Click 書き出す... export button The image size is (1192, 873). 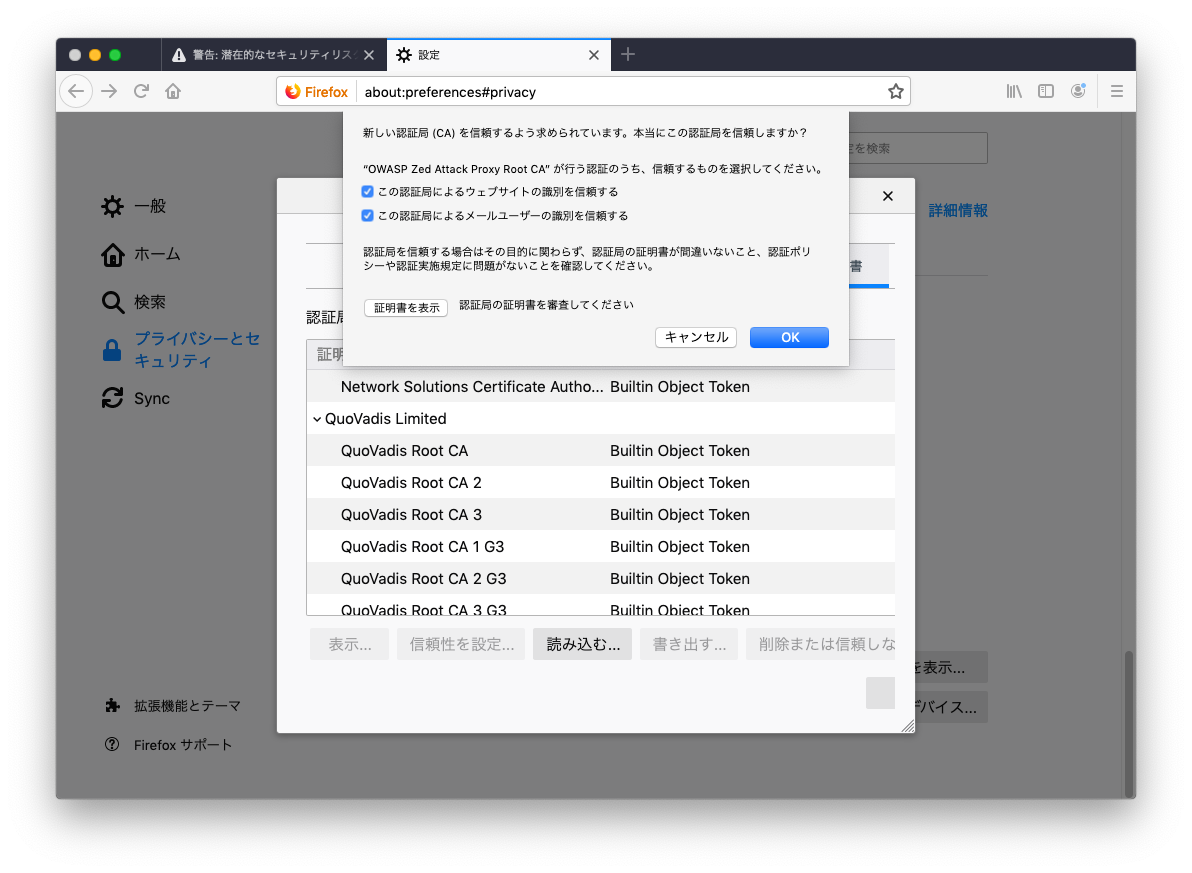coord(689,644)
